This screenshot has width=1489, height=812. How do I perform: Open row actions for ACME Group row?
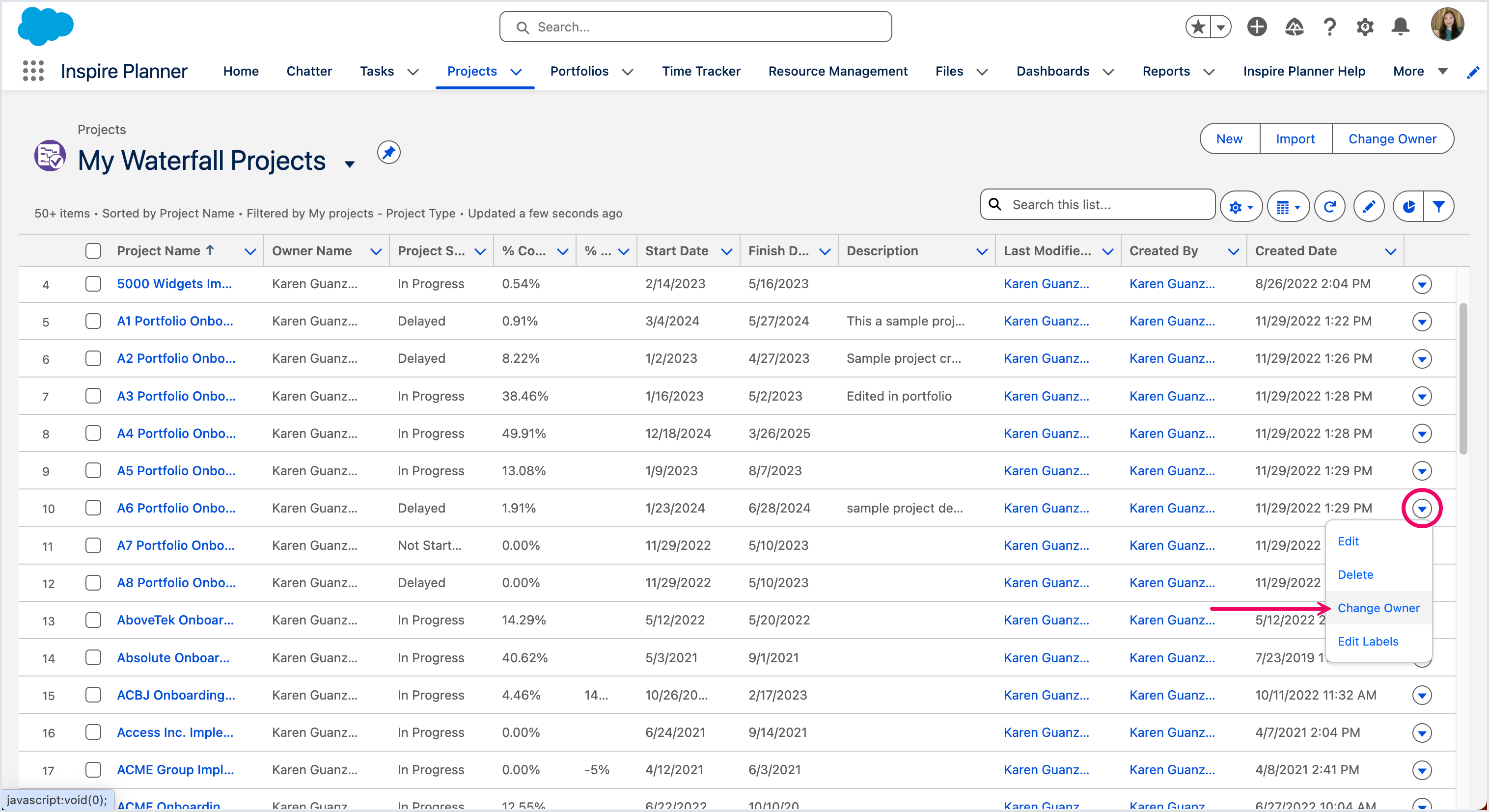click(x=1421, y=770)
